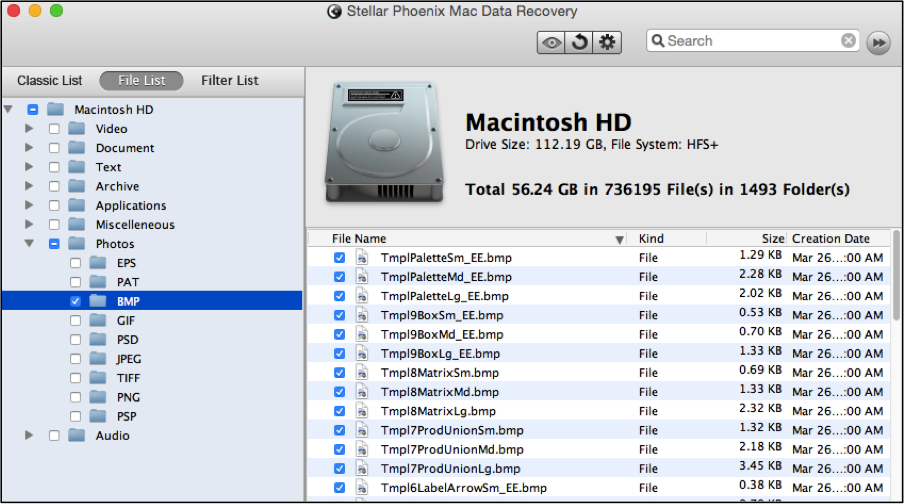Click the File Name sort arrow indicator
904x504 pixels.
(619, 239)
